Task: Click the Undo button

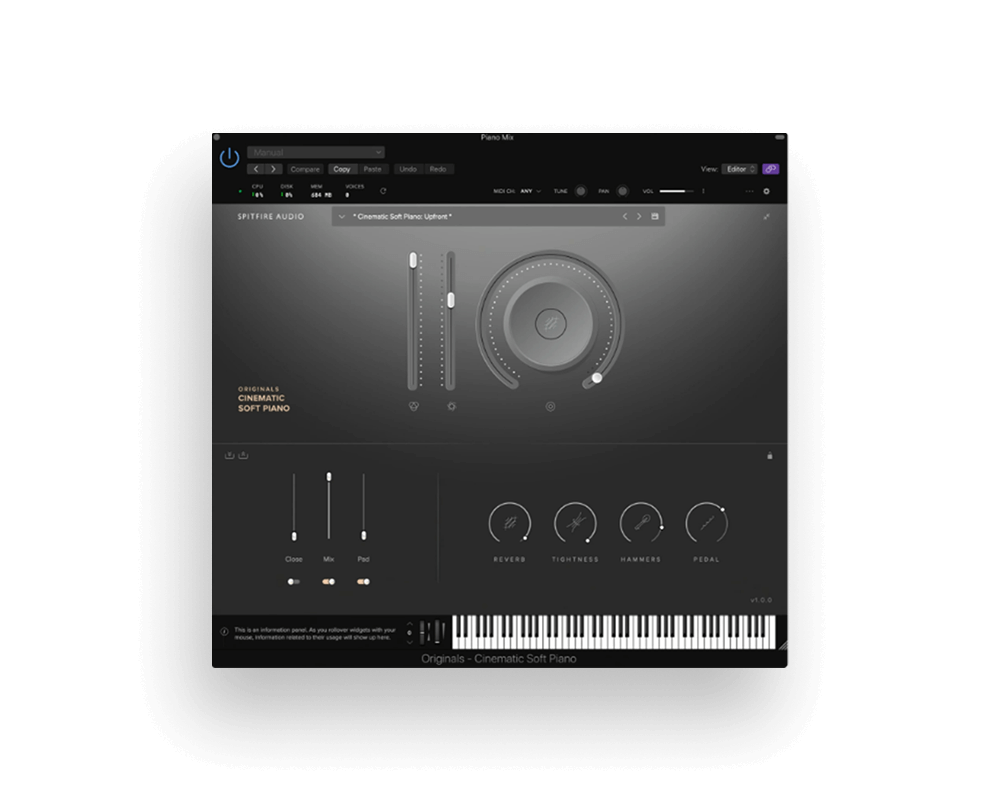Action: click(408, 169)
